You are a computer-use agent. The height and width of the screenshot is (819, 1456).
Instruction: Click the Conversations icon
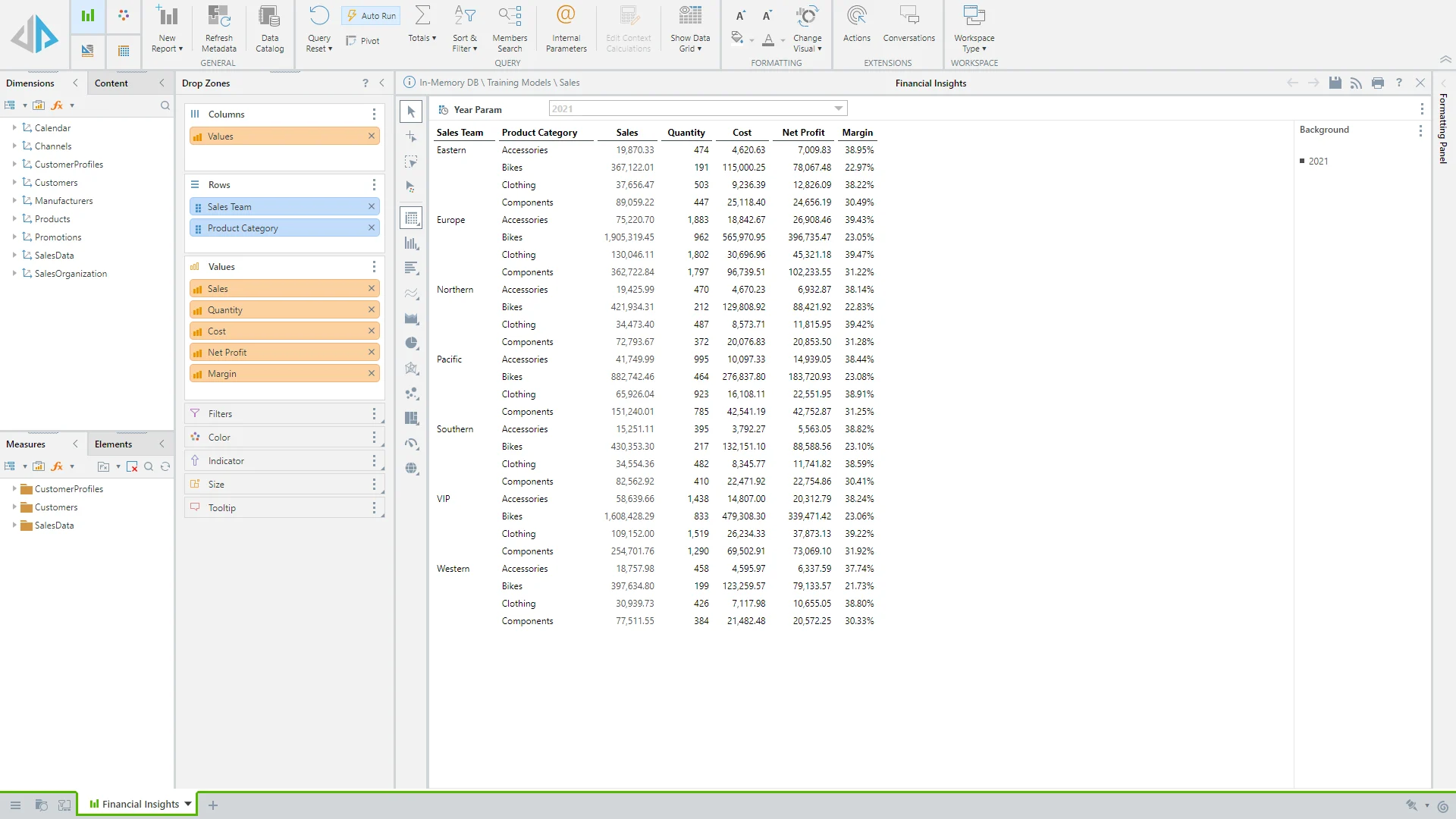click(x=908, y=17)
